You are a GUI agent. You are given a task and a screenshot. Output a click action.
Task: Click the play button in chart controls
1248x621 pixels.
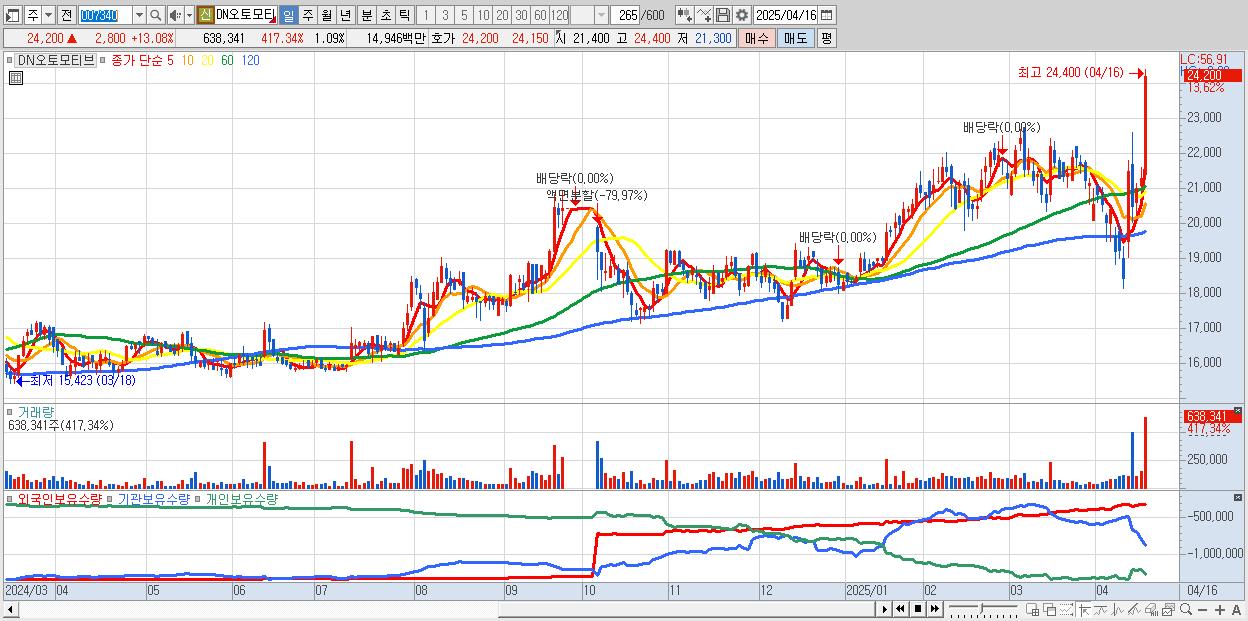point(884,609)
